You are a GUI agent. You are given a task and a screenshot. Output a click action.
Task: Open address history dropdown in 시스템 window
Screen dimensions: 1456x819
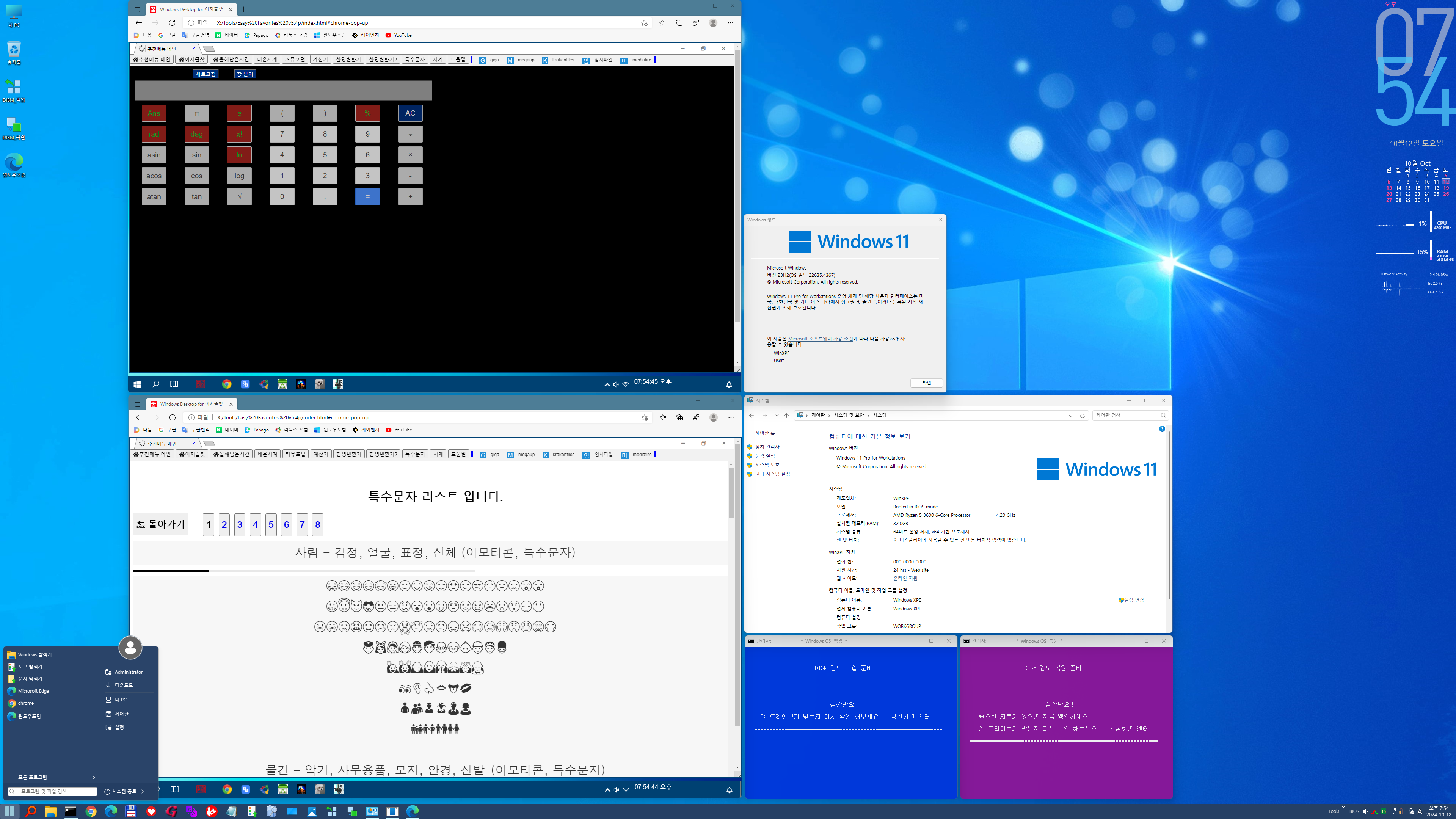pos(1070,416)
